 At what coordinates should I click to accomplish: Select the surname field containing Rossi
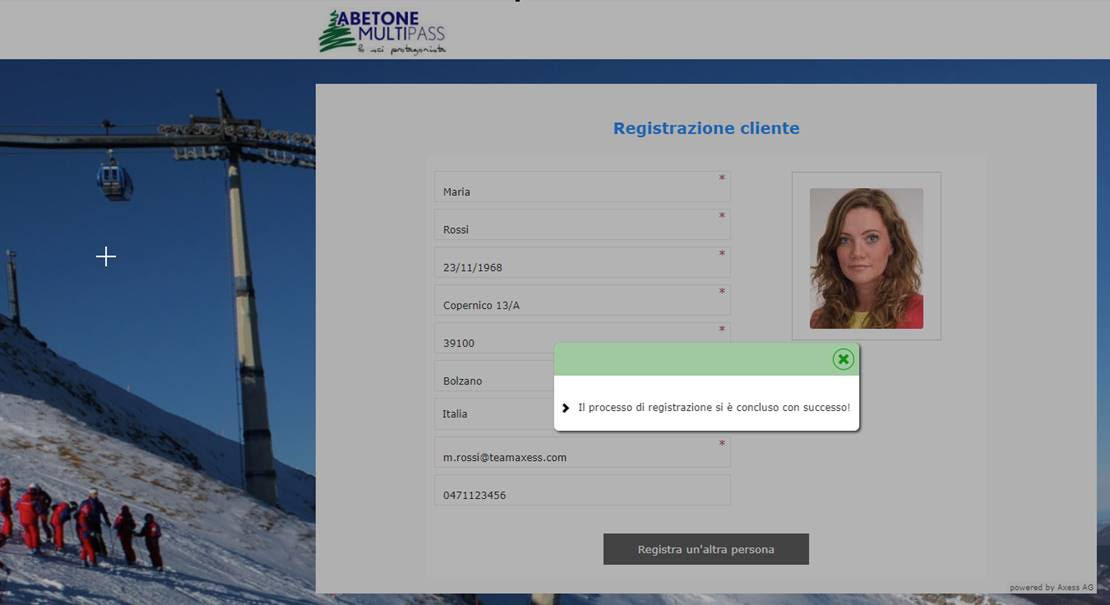point(581,229)
